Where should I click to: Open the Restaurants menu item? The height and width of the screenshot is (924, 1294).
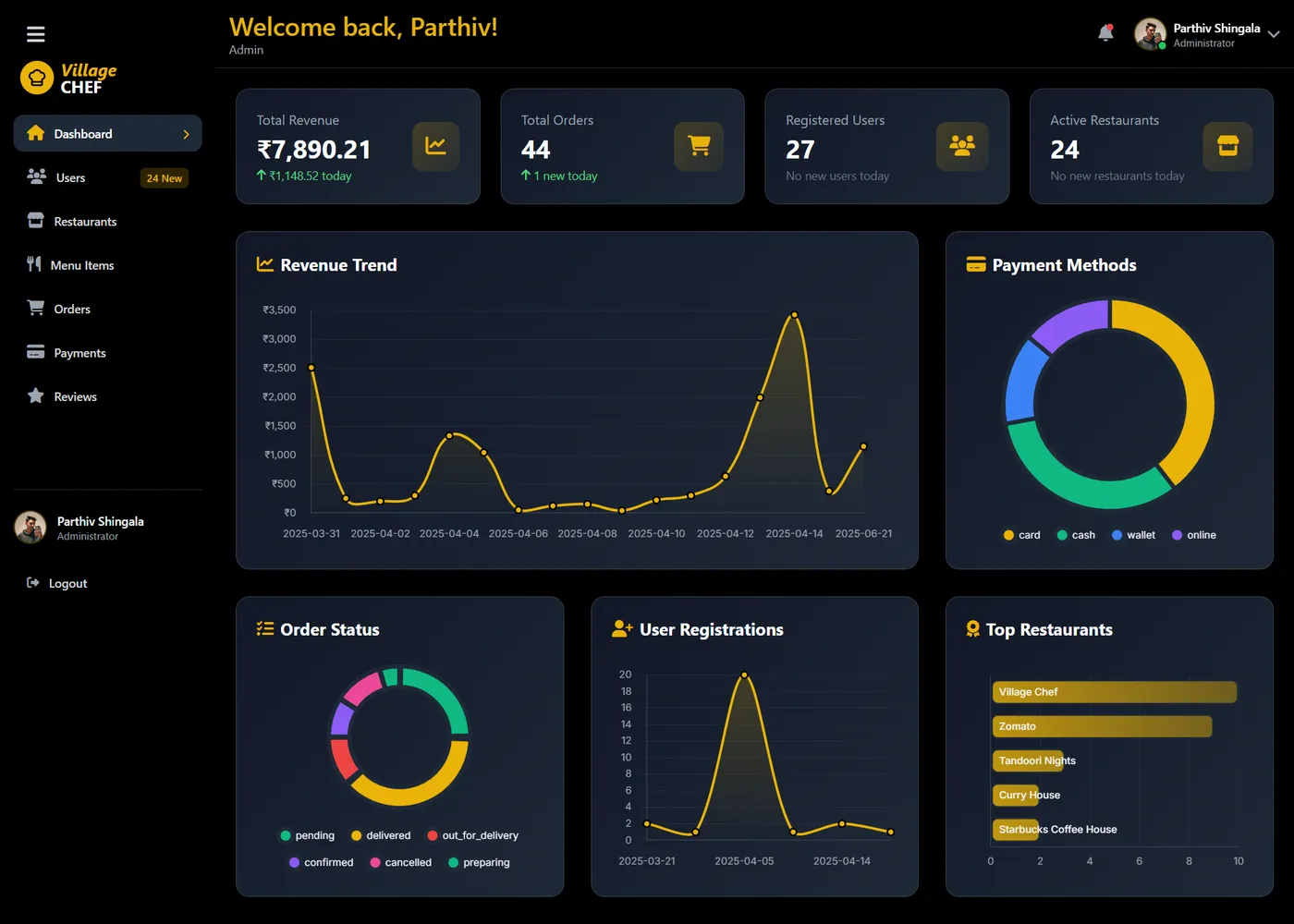coord(107,221)
